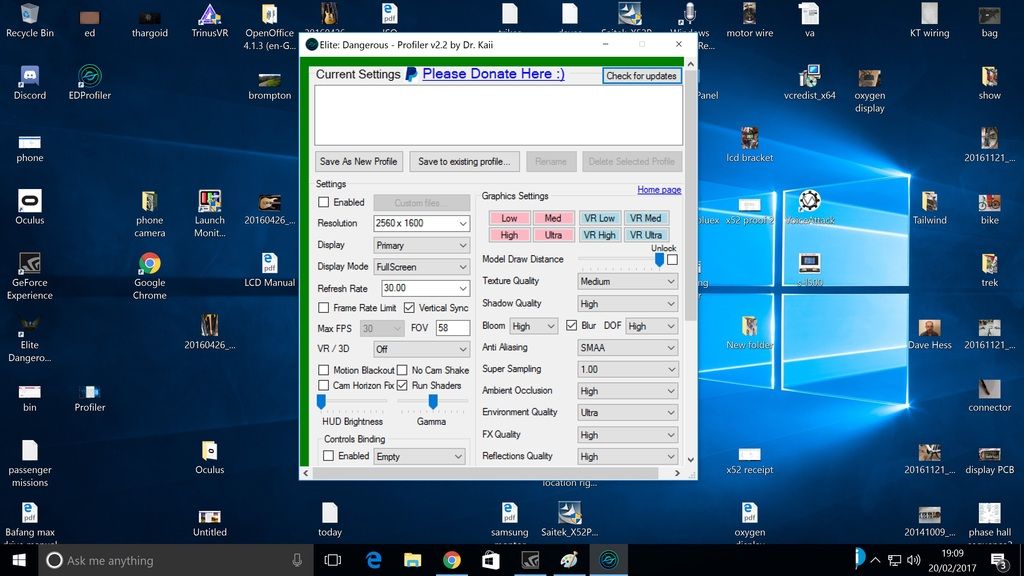
Task: Apply the VR High preset
Action: pyautogui.click(x=599, y=235)
